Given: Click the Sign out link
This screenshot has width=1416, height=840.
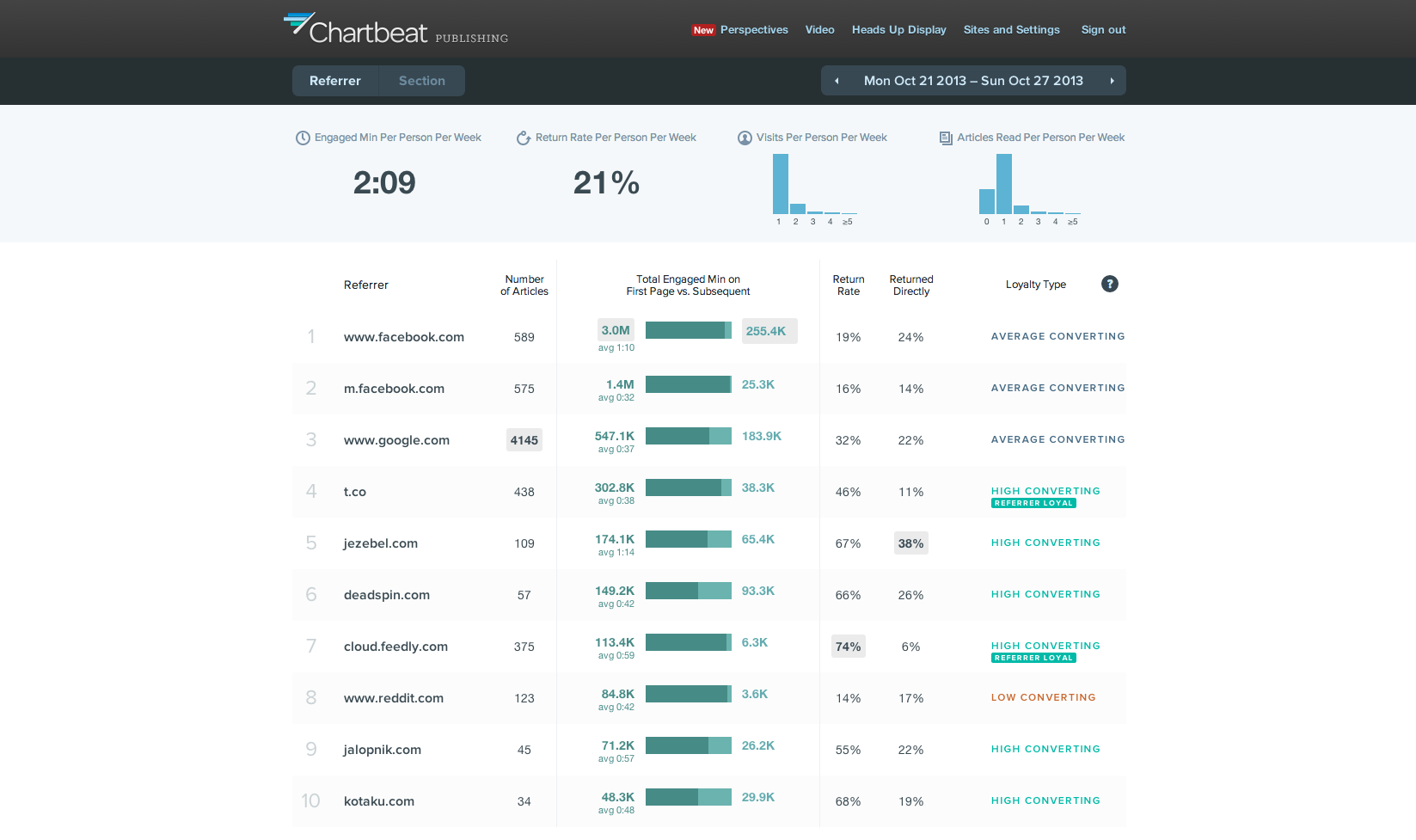Looking at the screenshot, I should tap(1103, 29).
